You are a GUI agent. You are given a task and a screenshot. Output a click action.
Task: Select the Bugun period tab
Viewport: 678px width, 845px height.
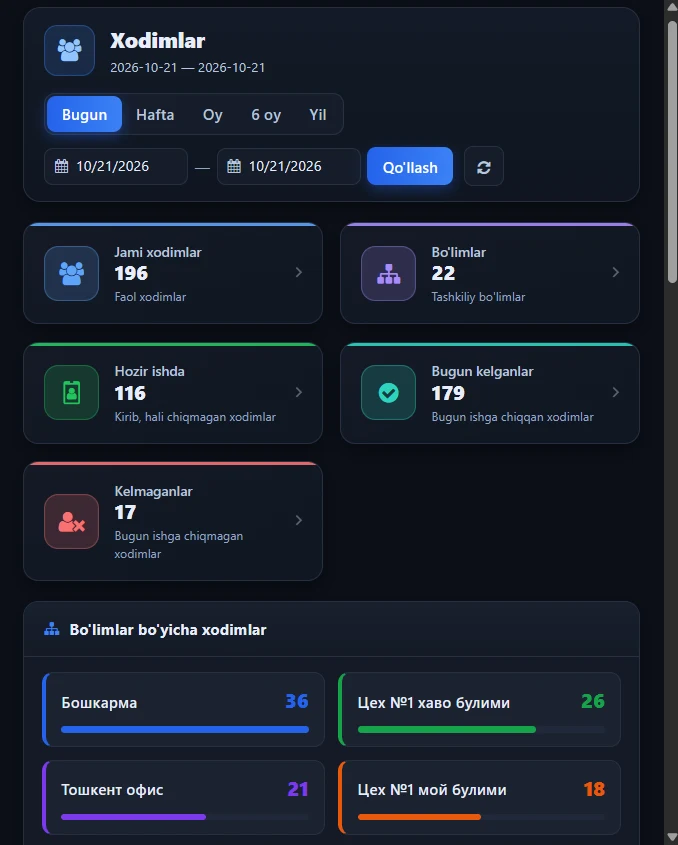click(84, 114)
